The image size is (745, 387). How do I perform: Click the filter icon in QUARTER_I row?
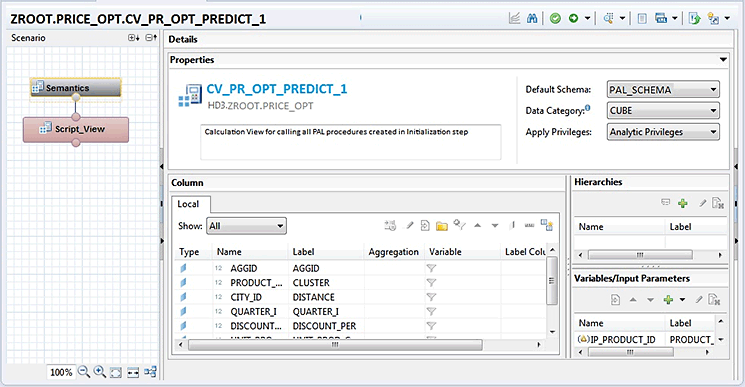click(431, 311)
